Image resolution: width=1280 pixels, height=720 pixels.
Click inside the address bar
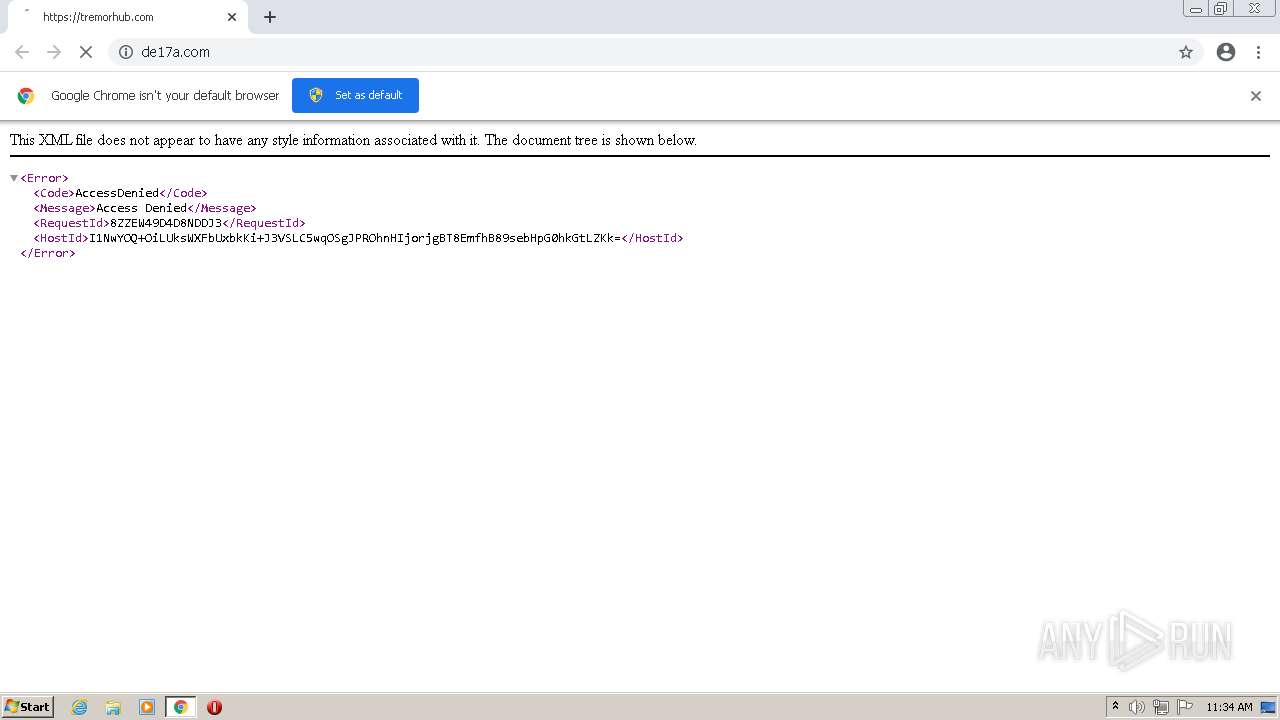coord(400,52)
